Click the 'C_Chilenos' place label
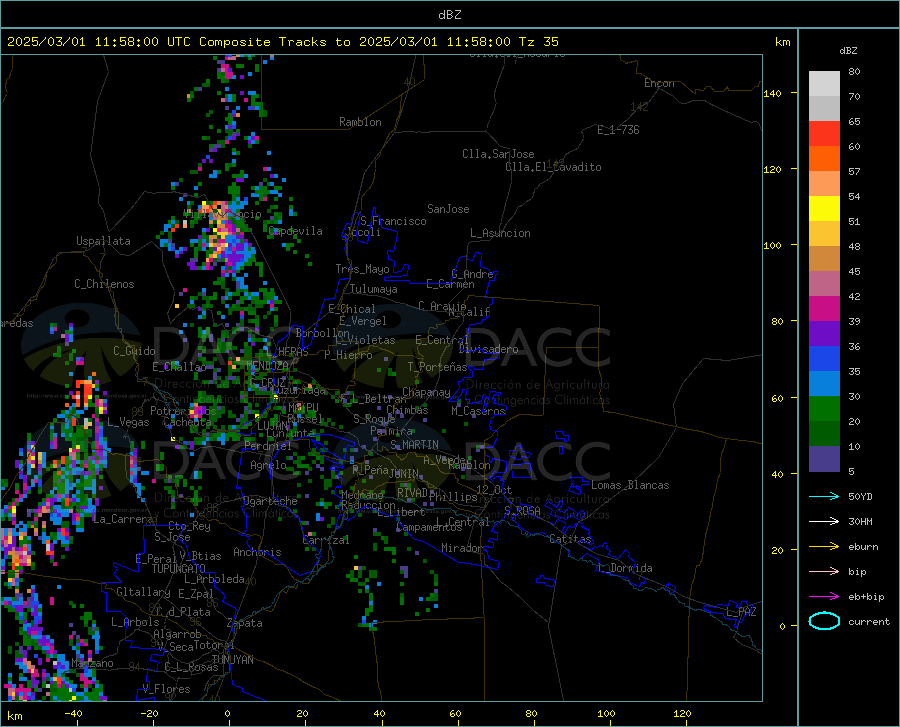The height and width of the screenshot is (727, 900). [x=104, y=284]
